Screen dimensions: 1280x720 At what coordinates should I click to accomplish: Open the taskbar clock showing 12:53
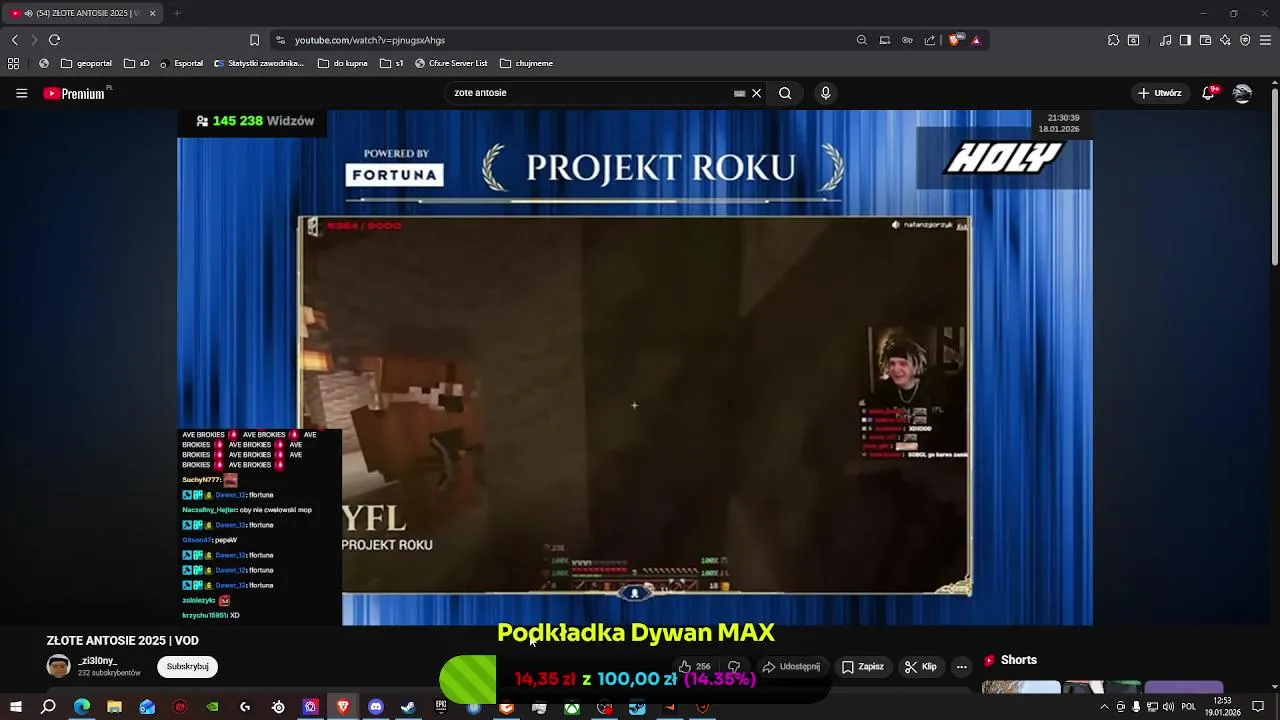click(x=1222, y=707)
